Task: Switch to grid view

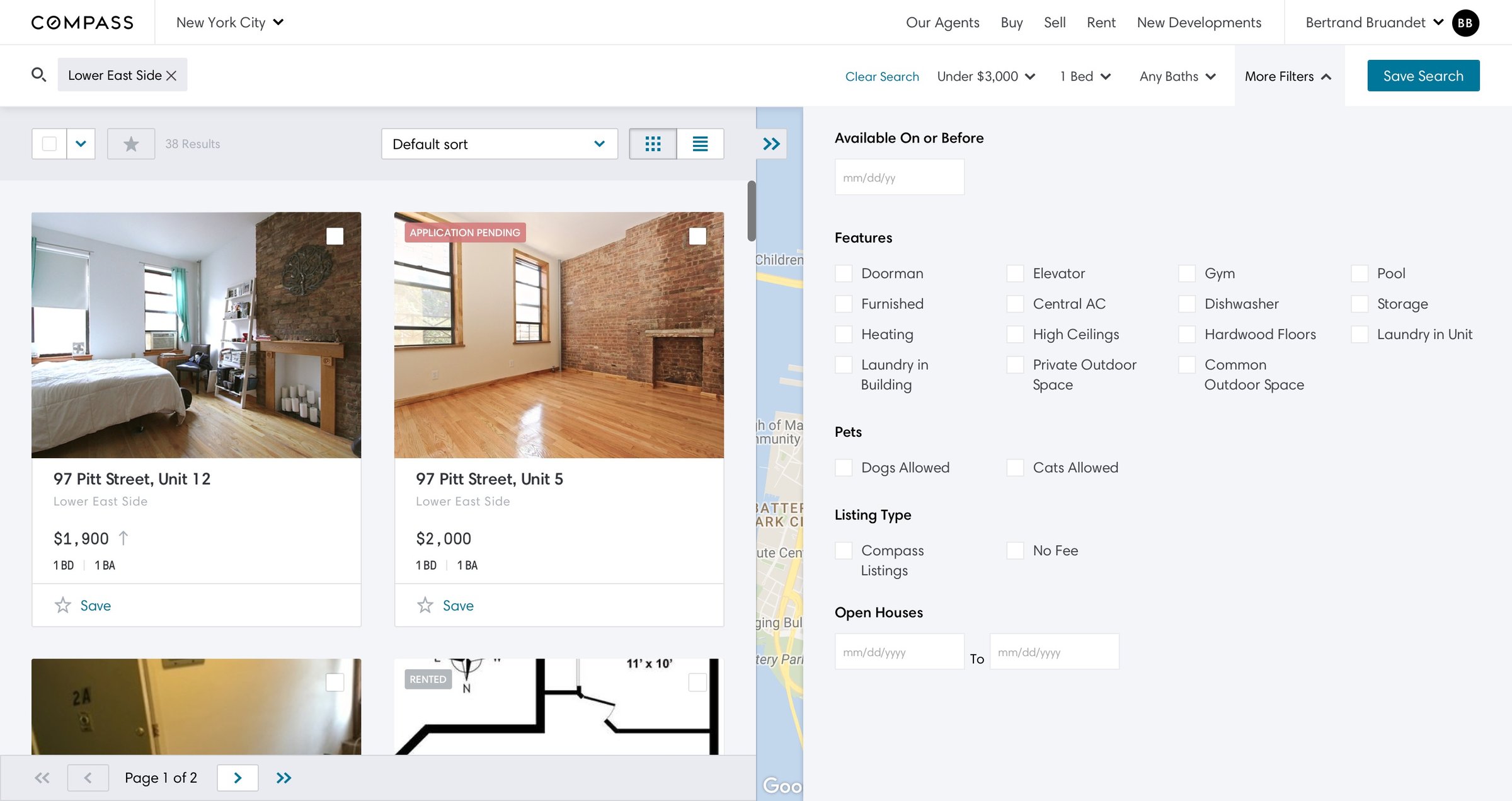Action: coord(653,144)
